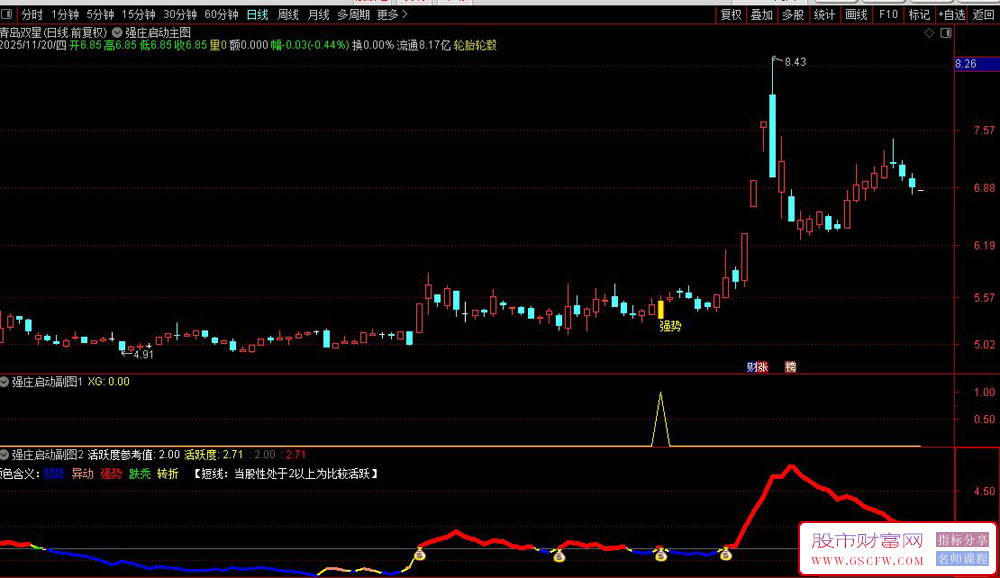Click the 叠加 overlay icon
This screenshot has height=578, width=1000.
762,14
